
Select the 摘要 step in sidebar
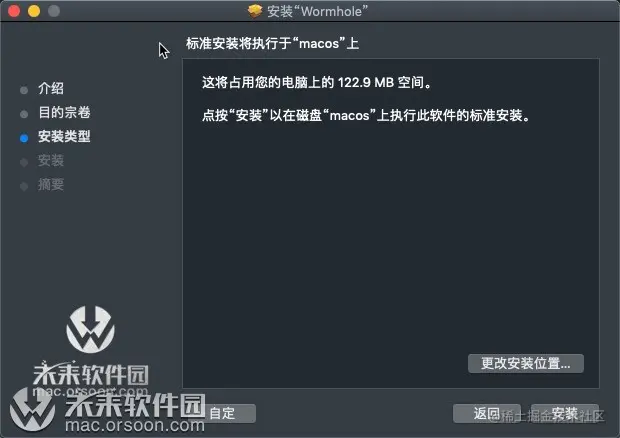pos(51,185)
